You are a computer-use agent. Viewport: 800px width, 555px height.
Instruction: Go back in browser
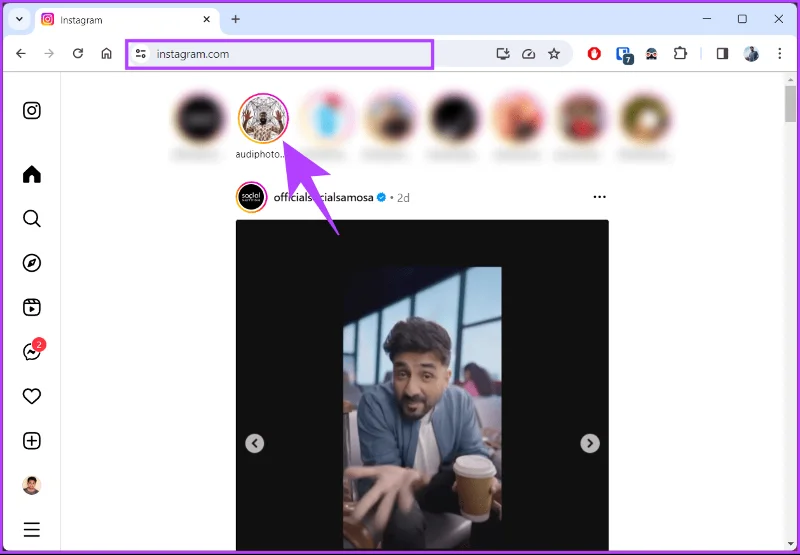[x=20, y=54]
